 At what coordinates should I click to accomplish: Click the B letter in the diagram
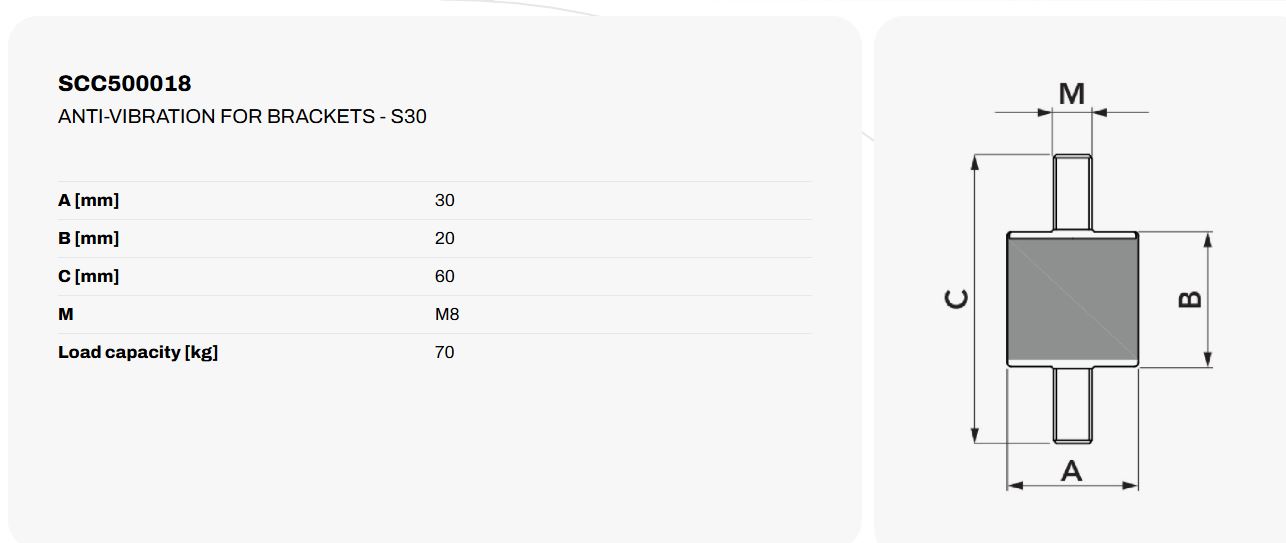coord(1189,298)
